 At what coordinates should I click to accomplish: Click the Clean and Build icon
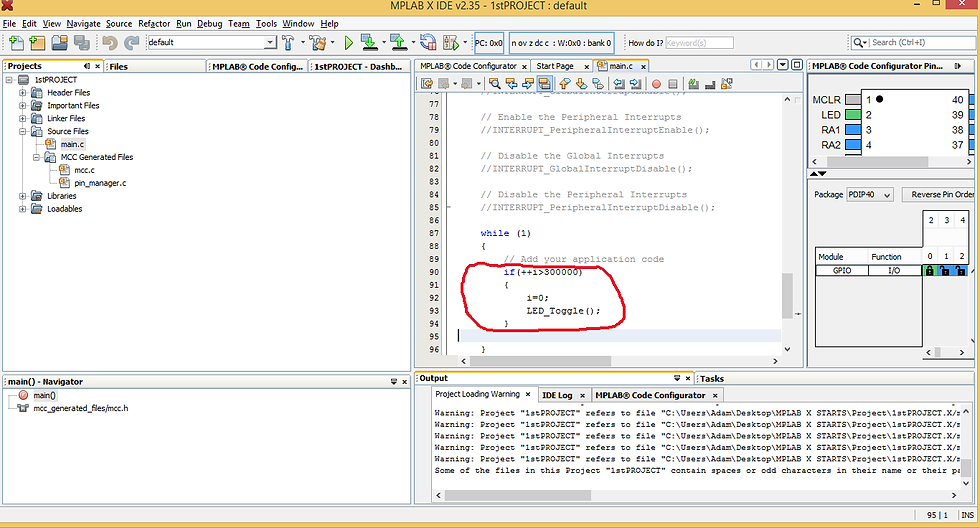tap(318, 42)
